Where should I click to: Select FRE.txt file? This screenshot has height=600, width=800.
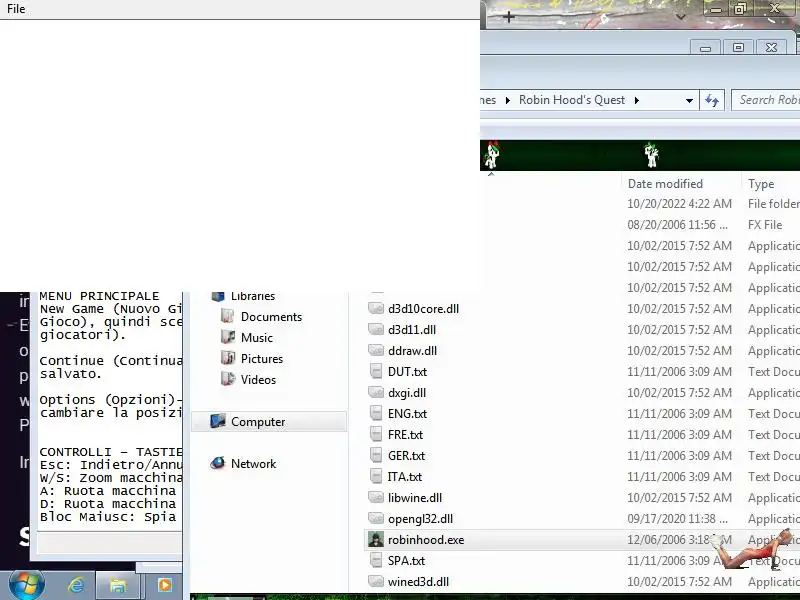pyautogui.click(x=405, y=435)
